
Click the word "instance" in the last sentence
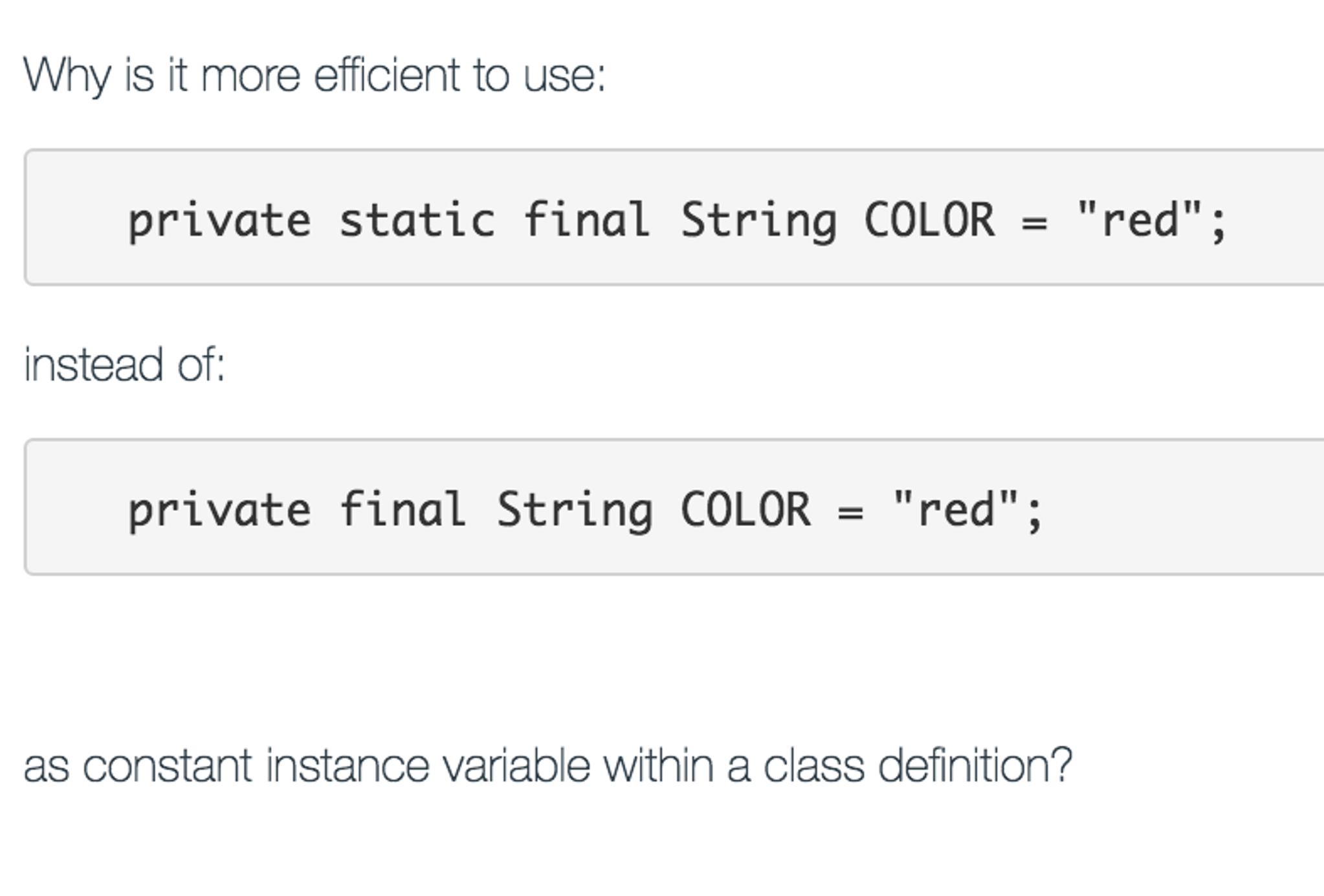pos(348,766)
